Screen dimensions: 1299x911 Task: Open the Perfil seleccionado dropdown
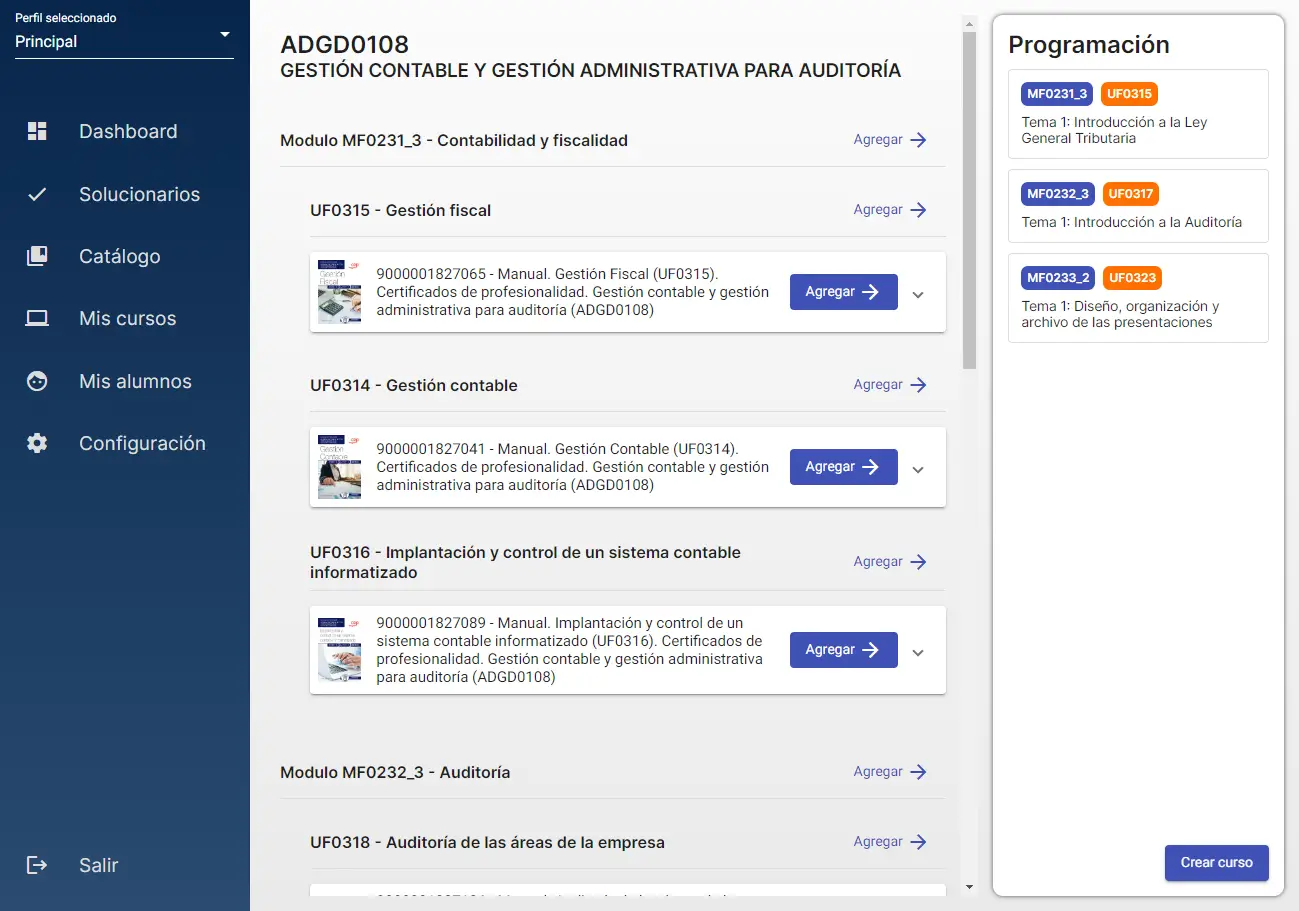click(x=124, y=41)
